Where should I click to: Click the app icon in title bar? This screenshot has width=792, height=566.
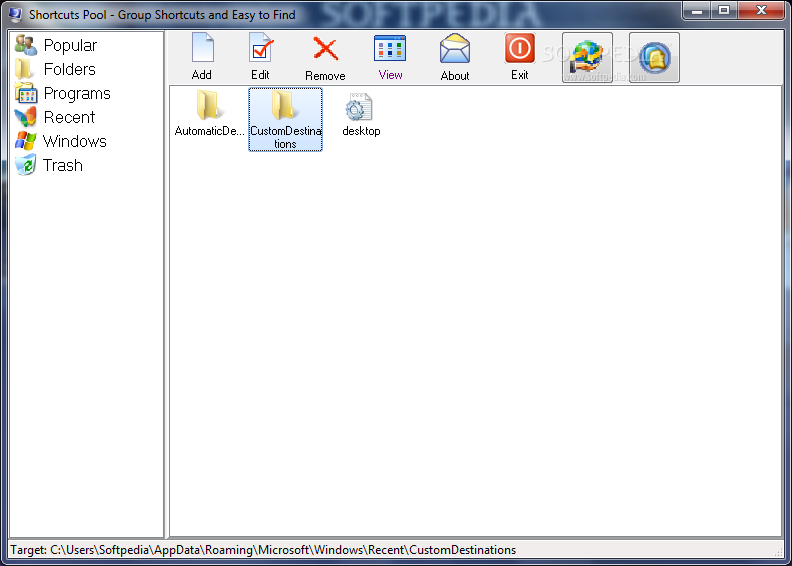click(x=15, y=14)
